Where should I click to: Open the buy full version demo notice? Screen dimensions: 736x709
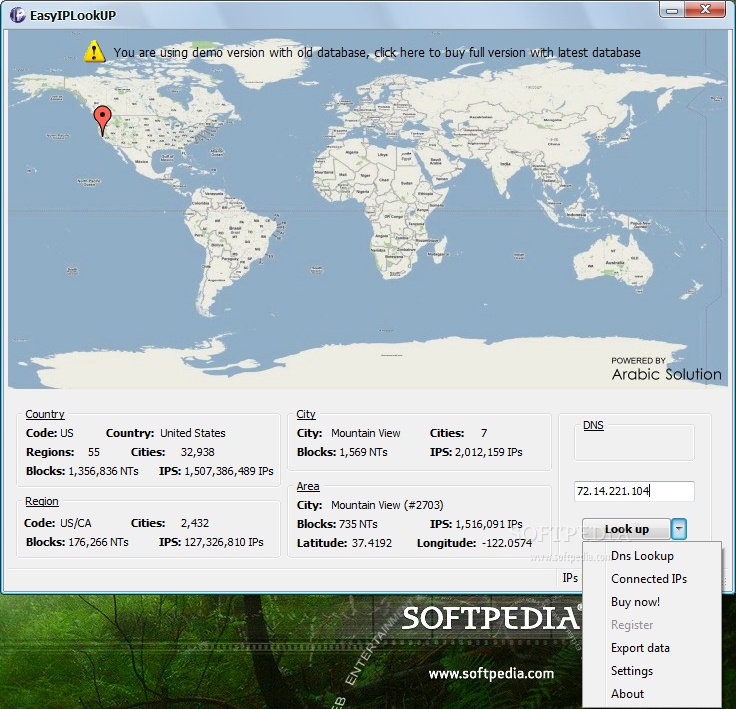coord(377,52)
